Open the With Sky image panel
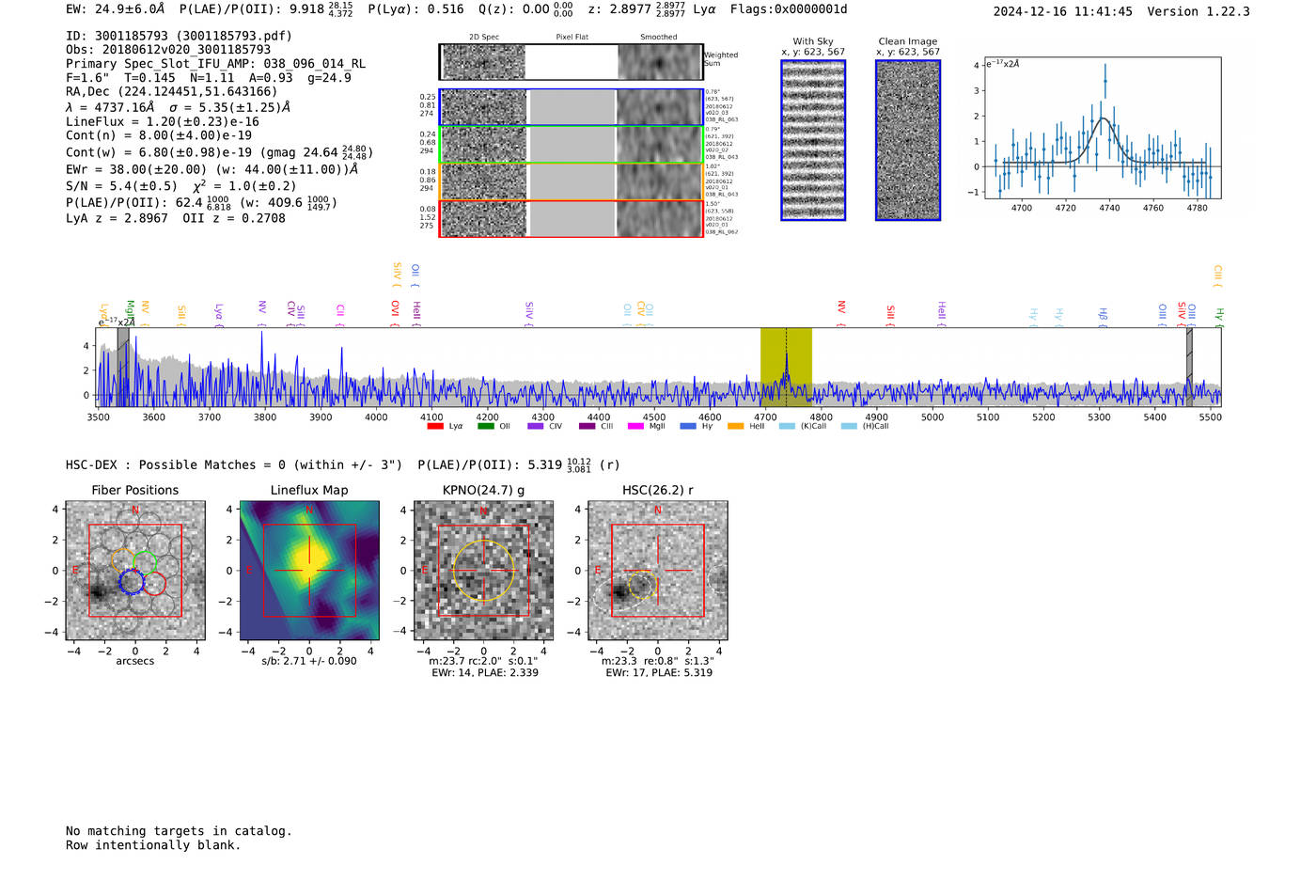 813,140
